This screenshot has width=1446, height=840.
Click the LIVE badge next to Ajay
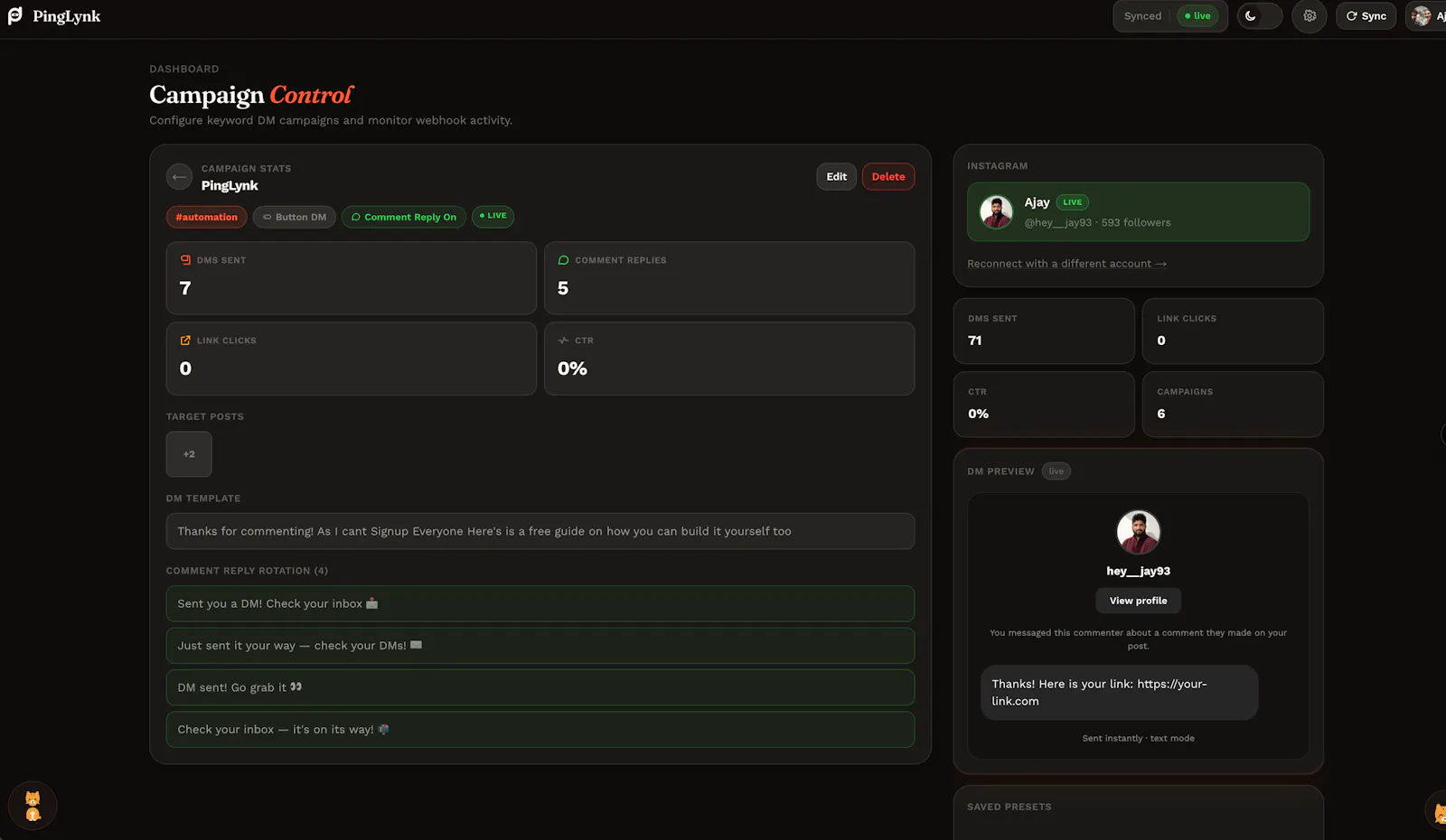(1073, 202)
